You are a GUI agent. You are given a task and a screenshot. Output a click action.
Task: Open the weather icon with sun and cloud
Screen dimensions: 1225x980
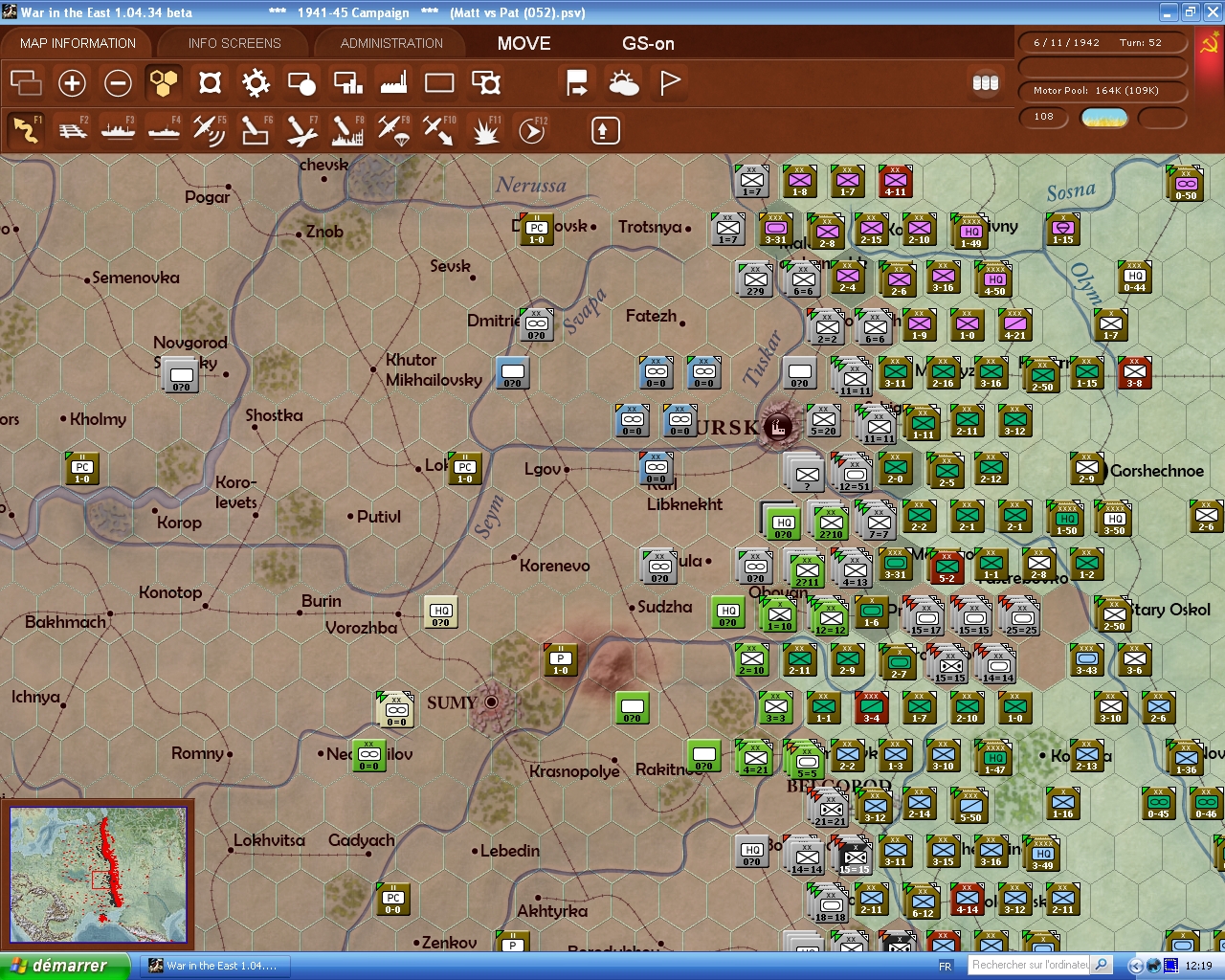point(623,83)
